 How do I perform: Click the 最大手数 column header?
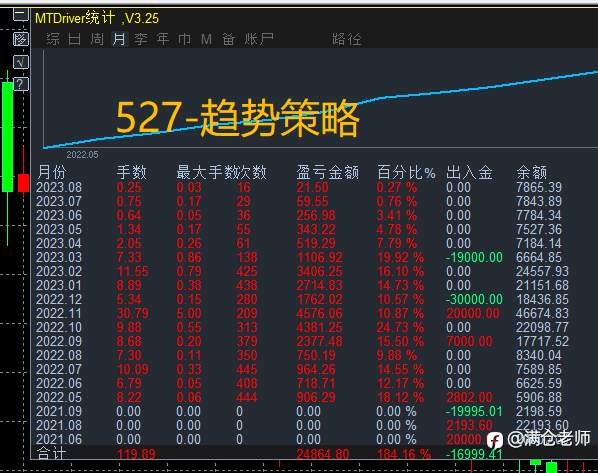[206, 172]
